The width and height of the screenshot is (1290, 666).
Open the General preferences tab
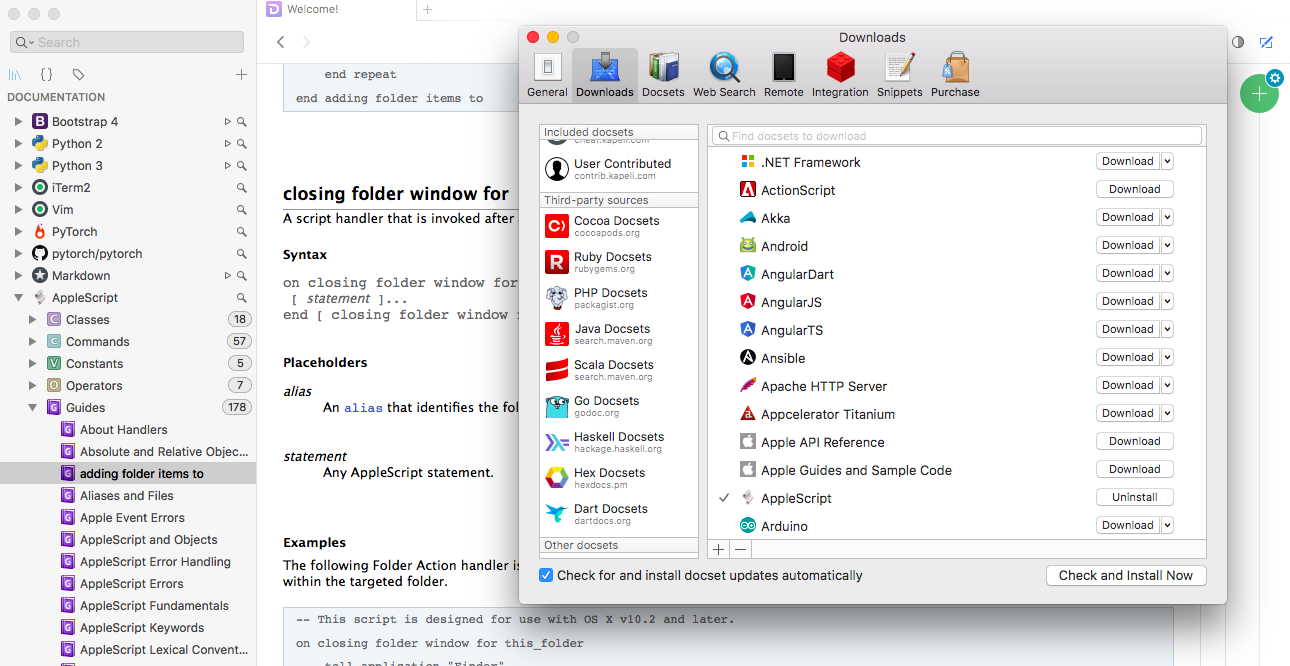coord(547,75)
